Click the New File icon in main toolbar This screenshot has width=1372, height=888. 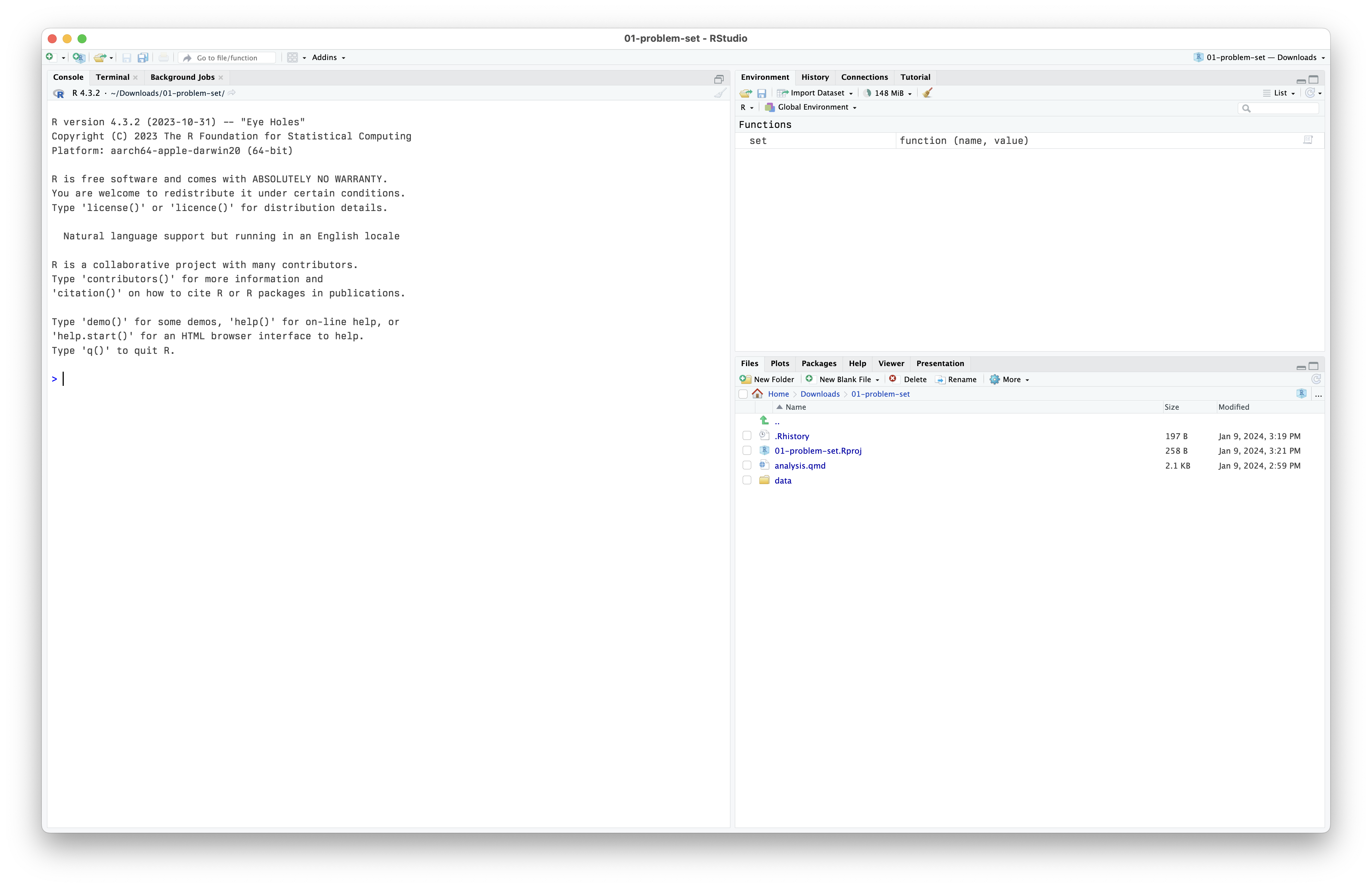tap(50, 57)
